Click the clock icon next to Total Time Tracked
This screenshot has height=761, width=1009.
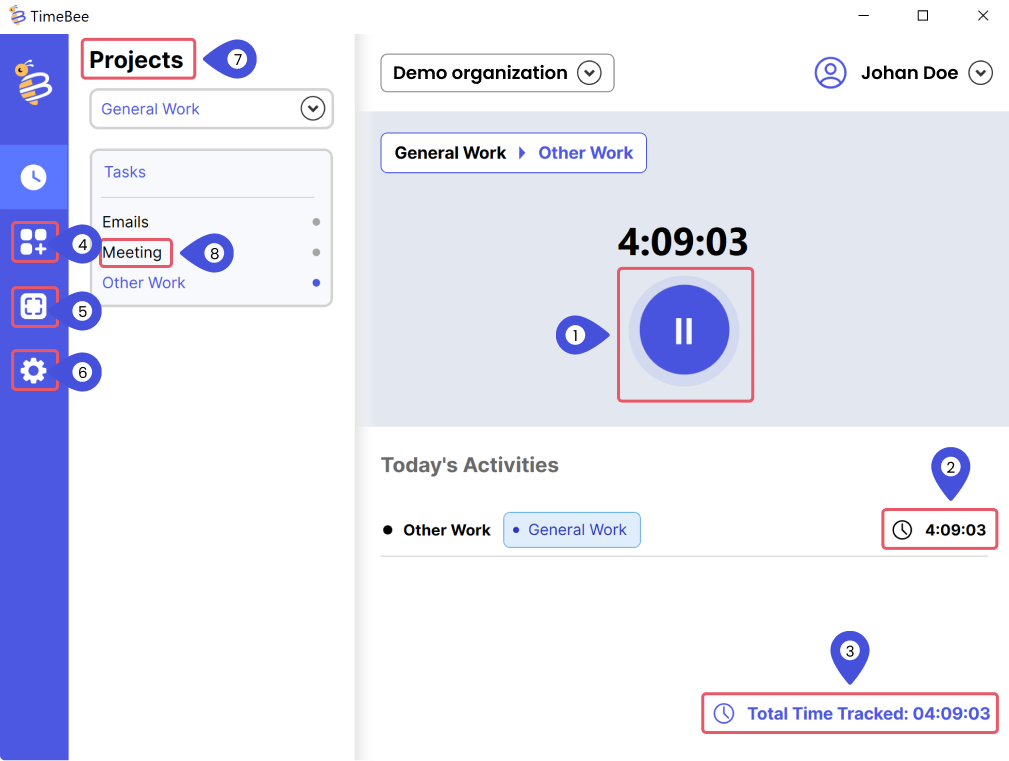click(x=724, y=713)
